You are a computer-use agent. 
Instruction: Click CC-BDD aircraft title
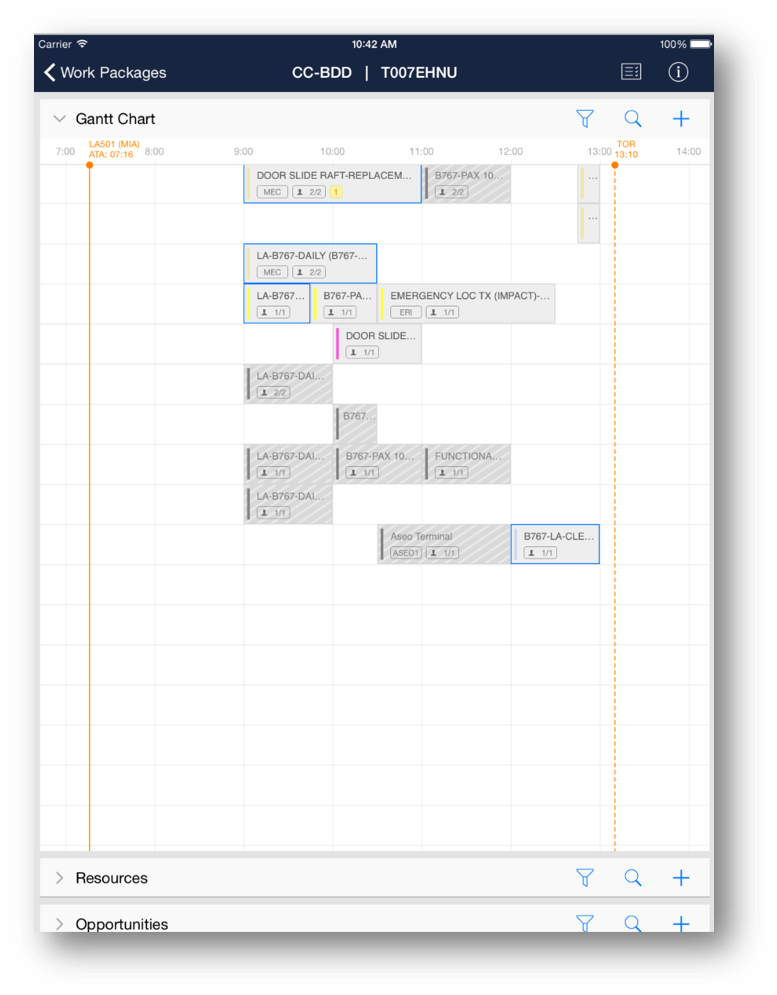[x=322, y=72]
